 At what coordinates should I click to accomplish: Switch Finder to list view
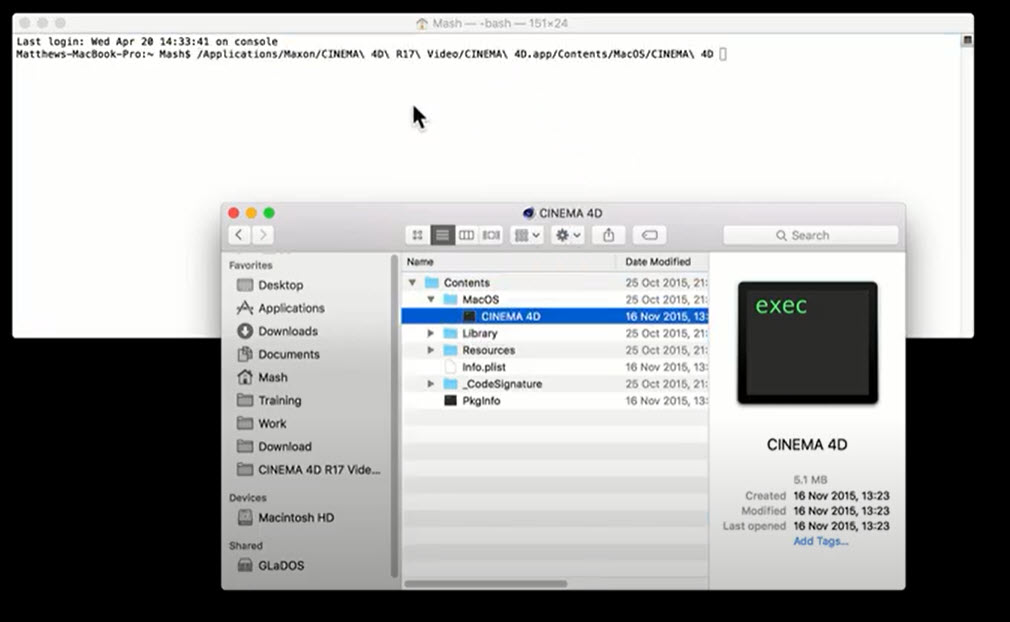pos(442,235)
